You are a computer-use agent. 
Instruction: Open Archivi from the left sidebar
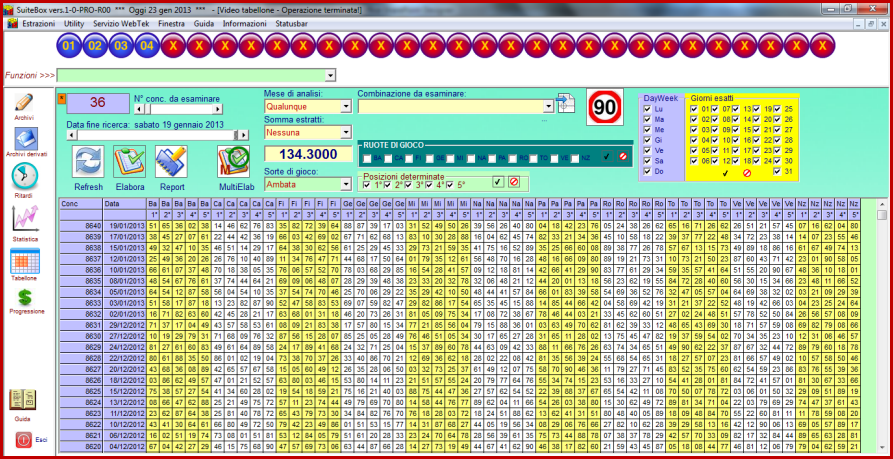tap(24, 104)
